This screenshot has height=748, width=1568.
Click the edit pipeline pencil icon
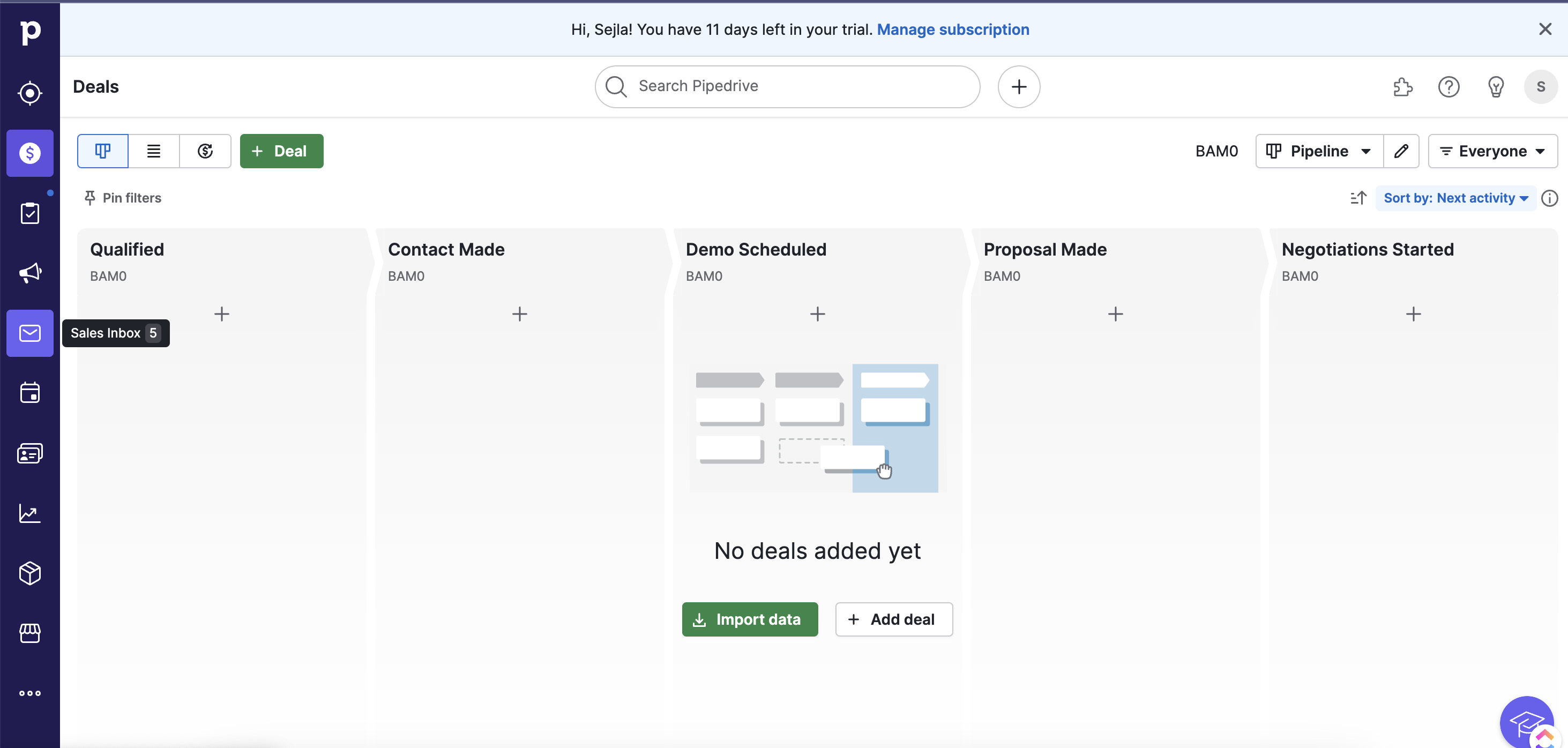tap(1401, 151)
